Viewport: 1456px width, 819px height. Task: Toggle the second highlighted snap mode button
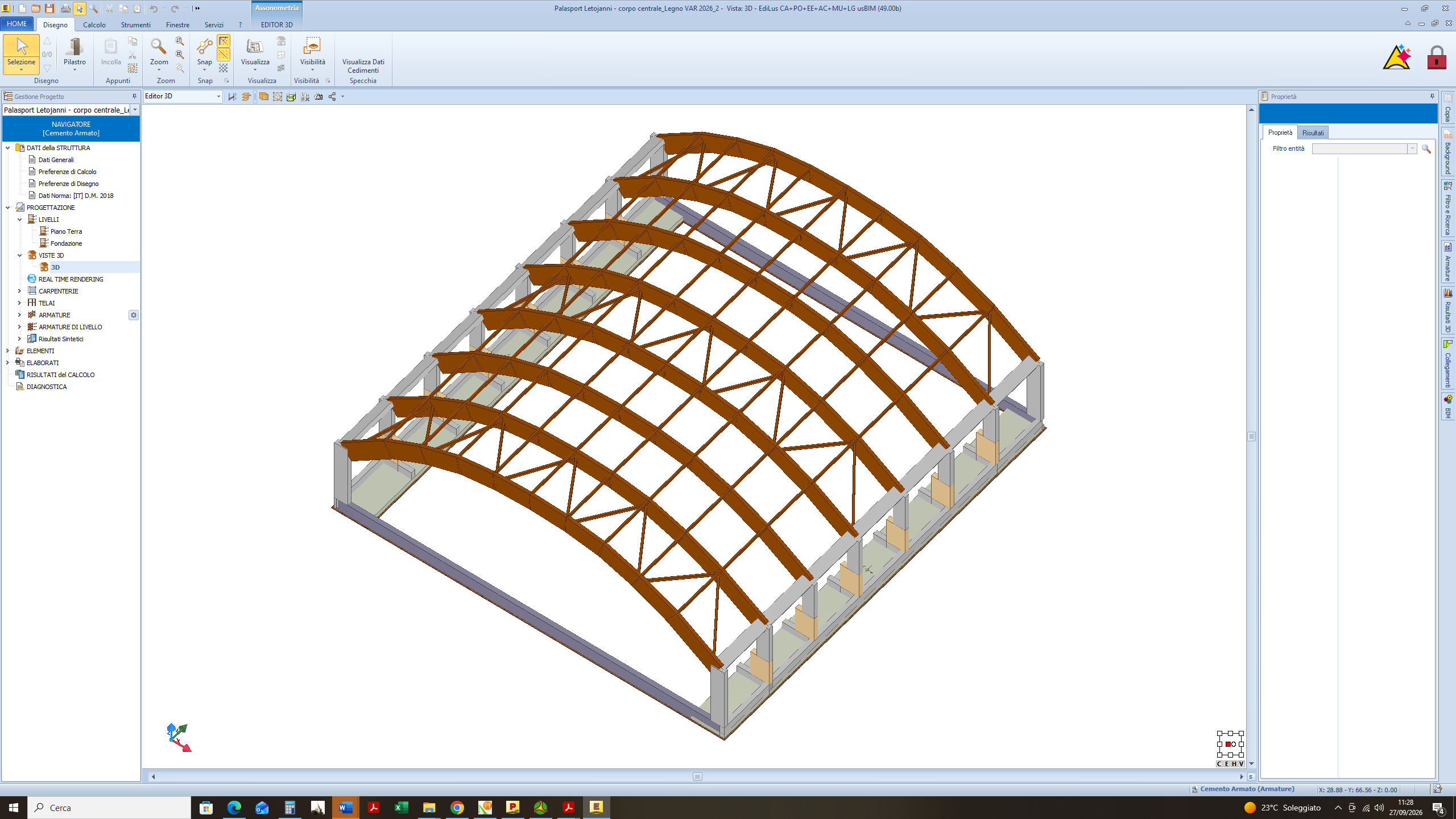click(x=224, y=55)
